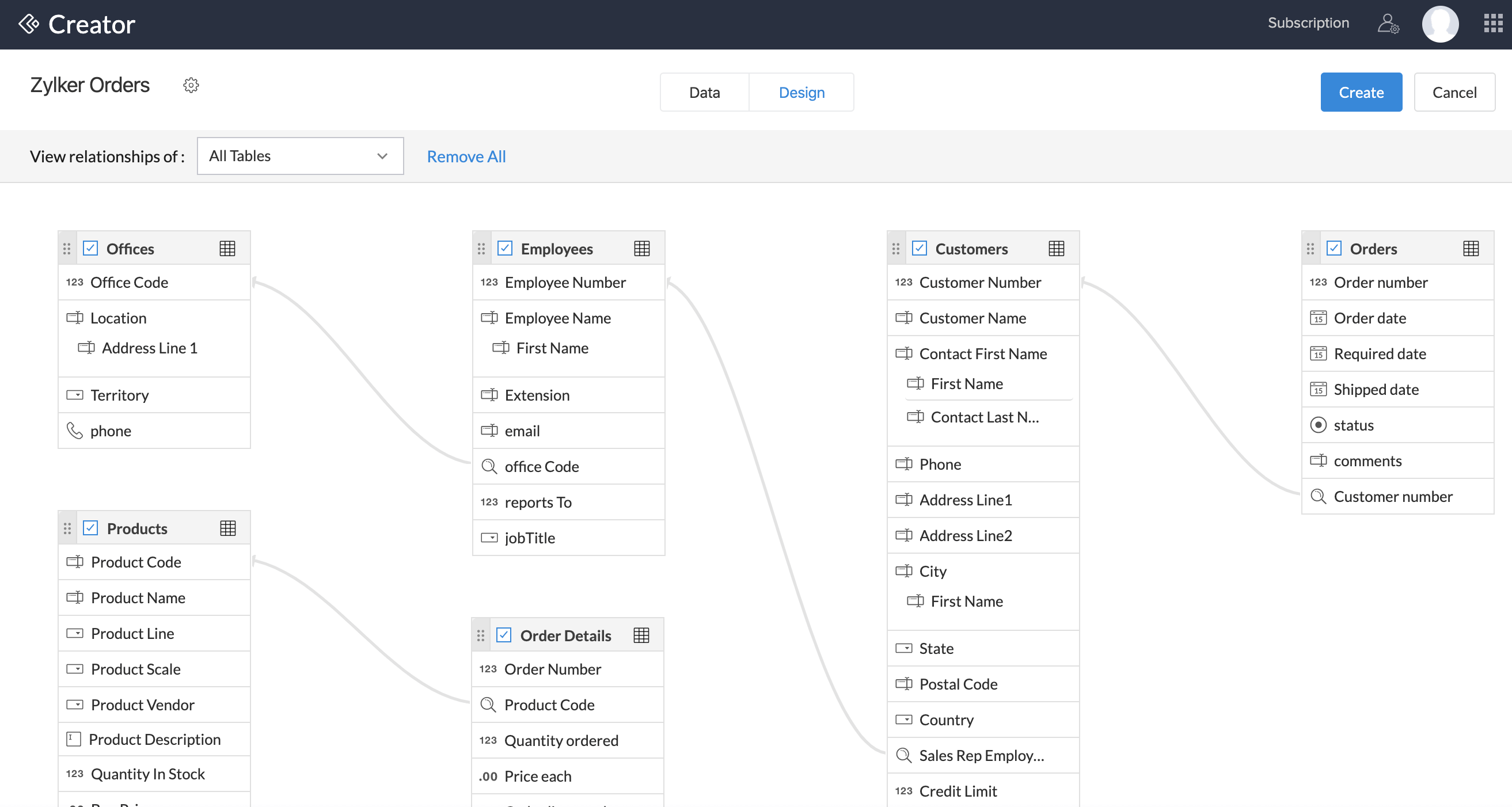The image size is (1512, 807).
Task: Select the comments field in Orders
Action: [x=1397, y=460]
